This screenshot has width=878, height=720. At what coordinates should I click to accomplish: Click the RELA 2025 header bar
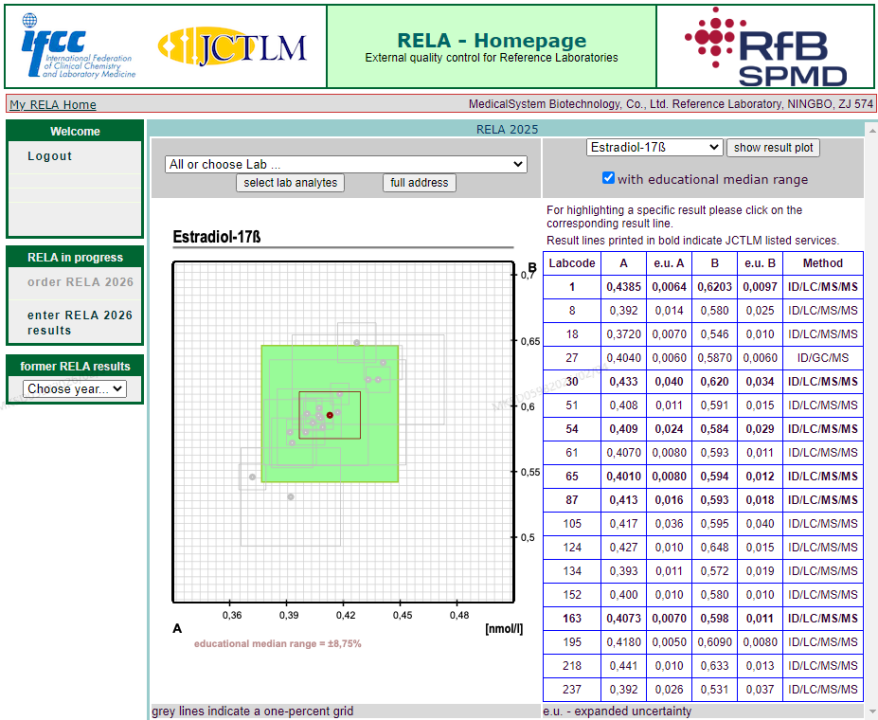click(506, 129)
